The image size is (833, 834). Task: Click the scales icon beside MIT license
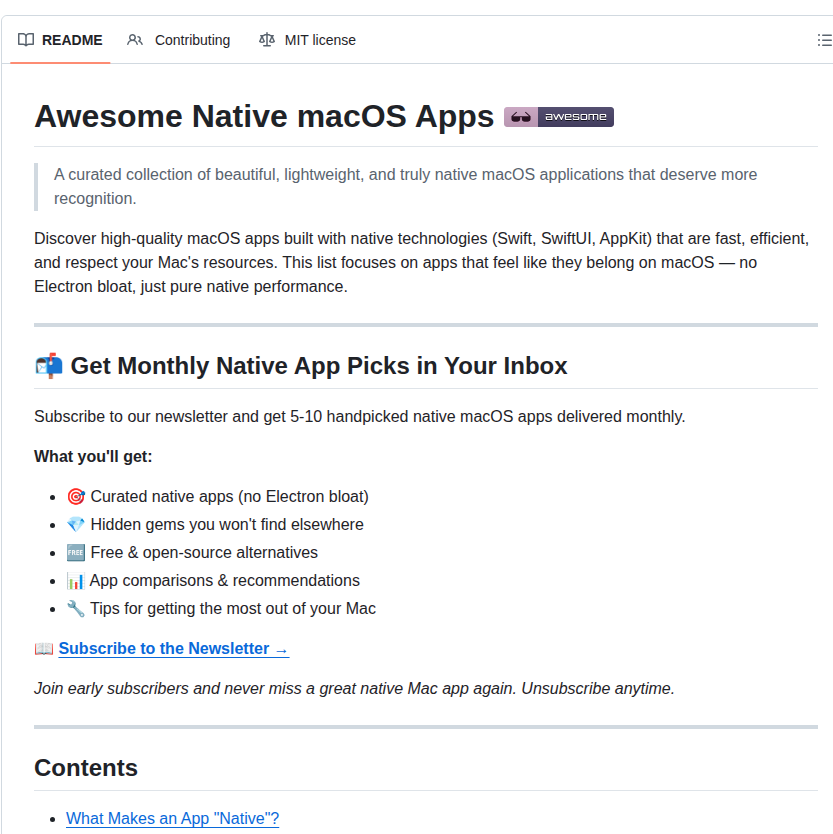pos(267,40)
